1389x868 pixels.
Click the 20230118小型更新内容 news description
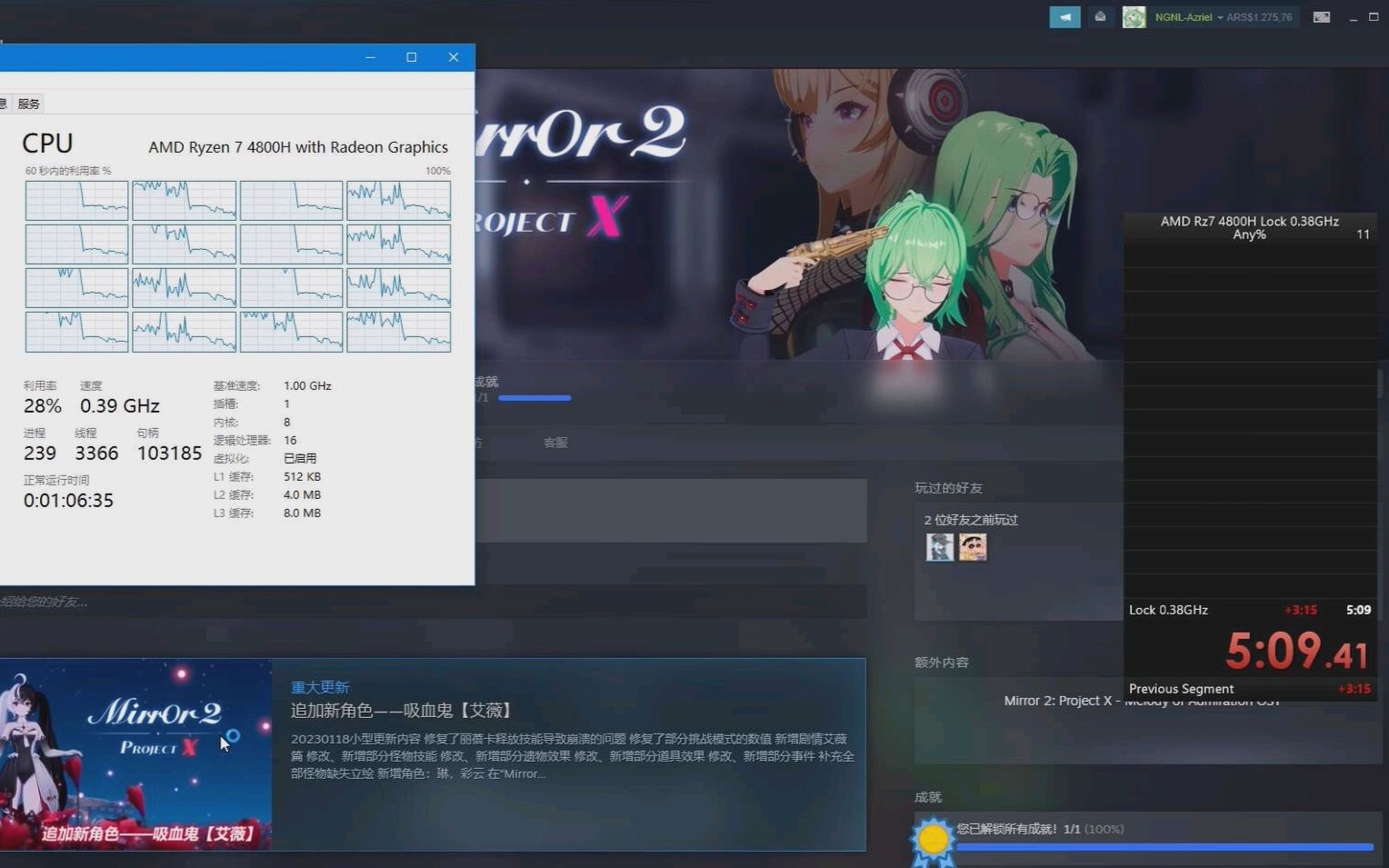[573, 756]
